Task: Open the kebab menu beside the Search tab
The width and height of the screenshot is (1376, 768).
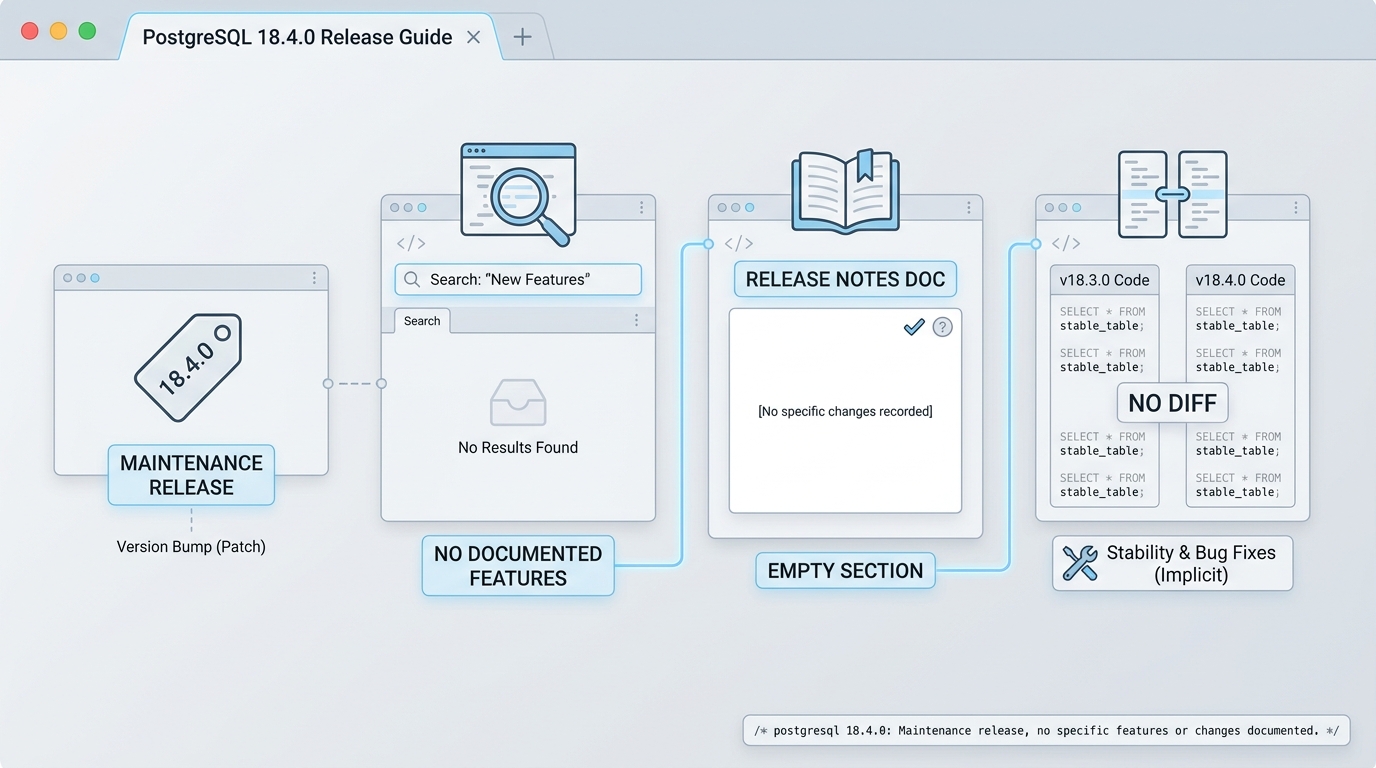Action: click(x=636, y=320)
